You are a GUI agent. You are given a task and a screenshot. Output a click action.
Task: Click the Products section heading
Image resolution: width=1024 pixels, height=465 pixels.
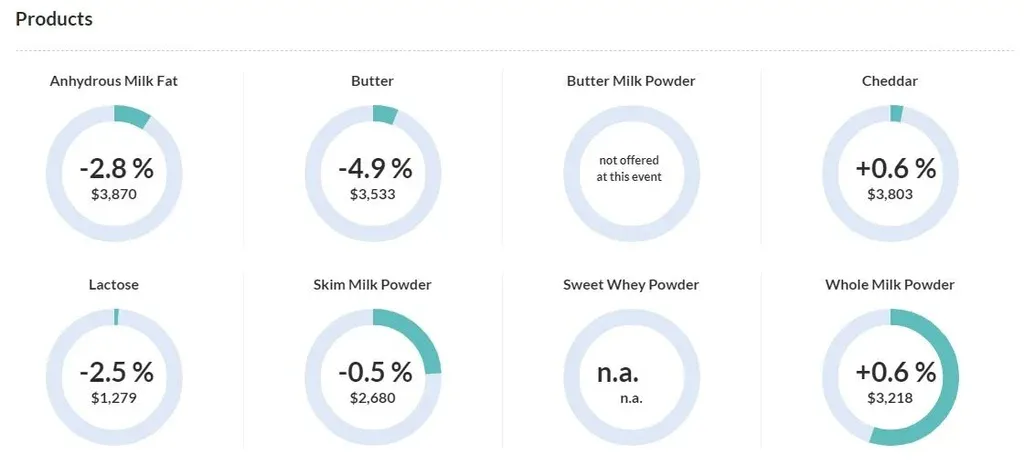click(54, 19)
